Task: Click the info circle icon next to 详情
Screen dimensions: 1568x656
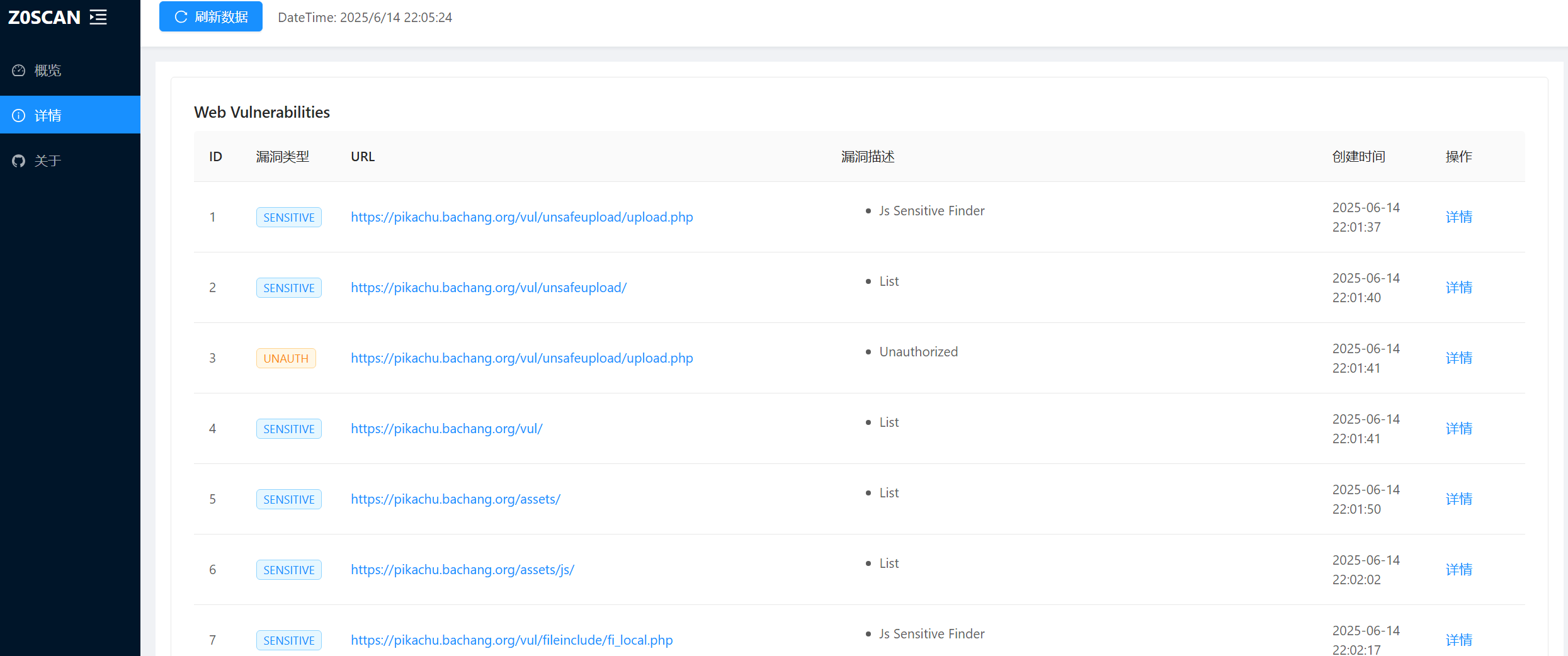Action: (x=19, y=116)
